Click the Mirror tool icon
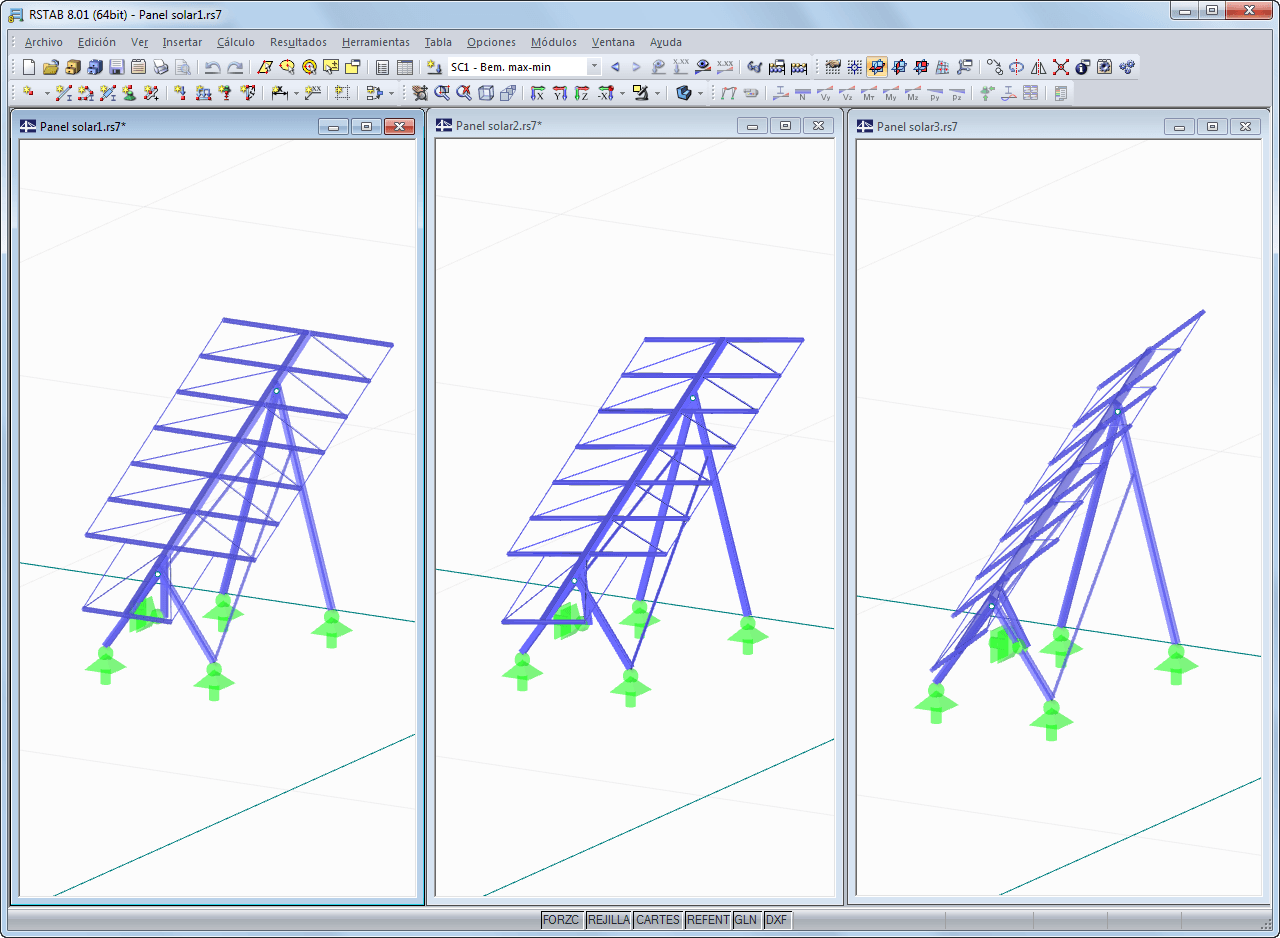1280x938 pixels. [x=1039, y=67]
